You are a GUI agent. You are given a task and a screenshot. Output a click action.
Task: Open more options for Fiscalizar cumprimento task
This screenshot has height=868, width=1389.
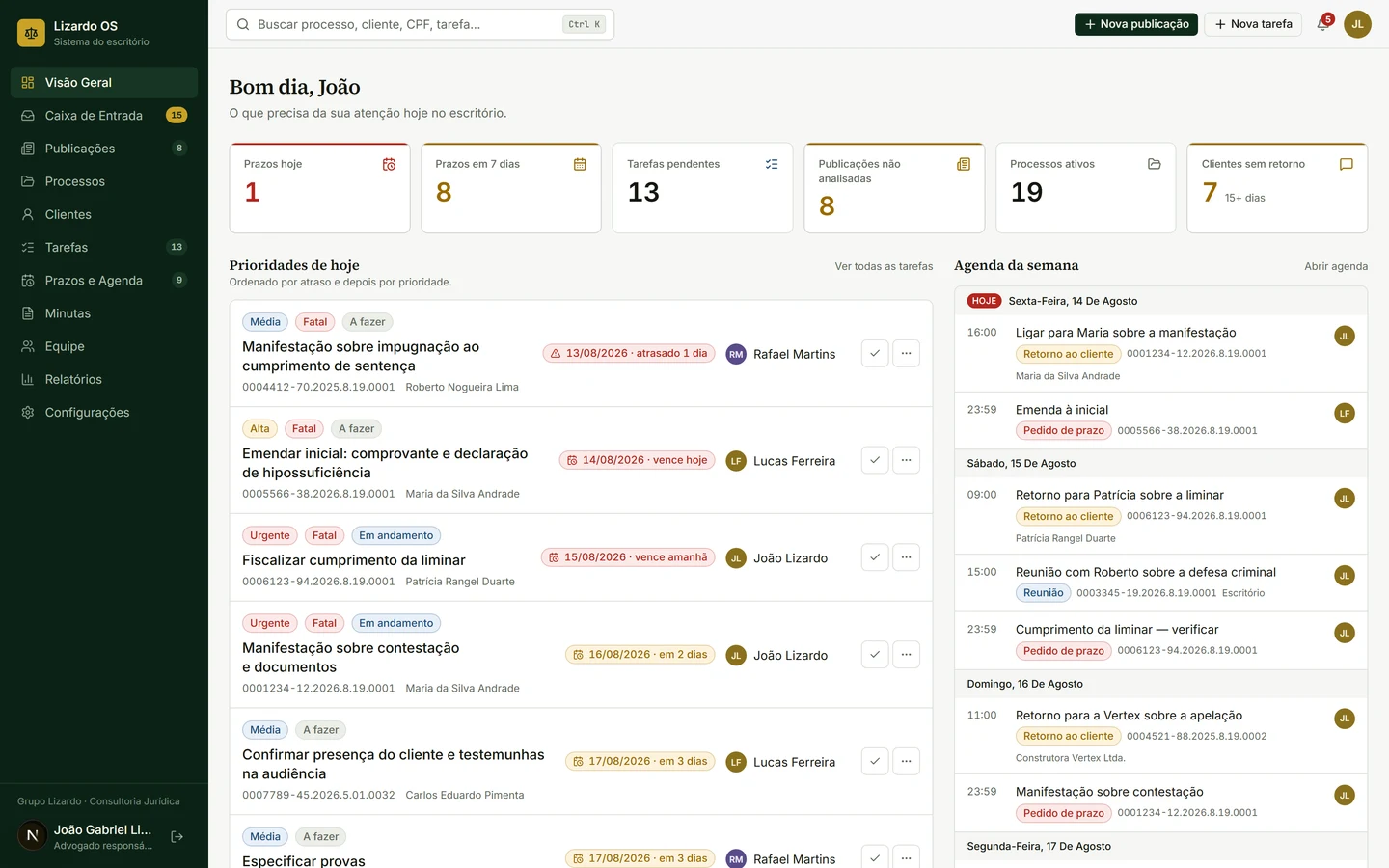[x=906, y=556]
